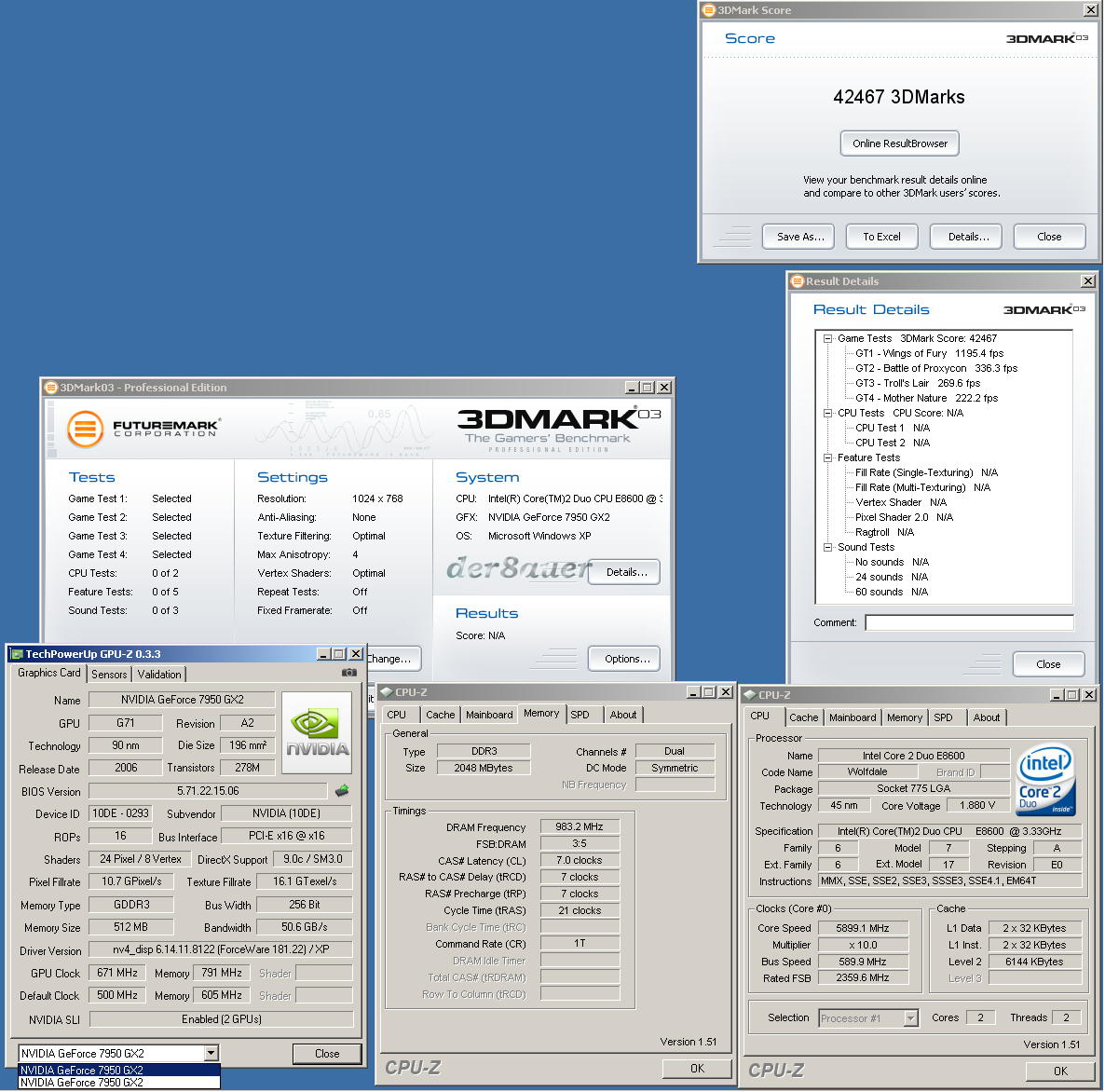The image size is (1105, 1092).
Task: Open SPD tab in Memory CPU-Z window
Action: point(580,715)
